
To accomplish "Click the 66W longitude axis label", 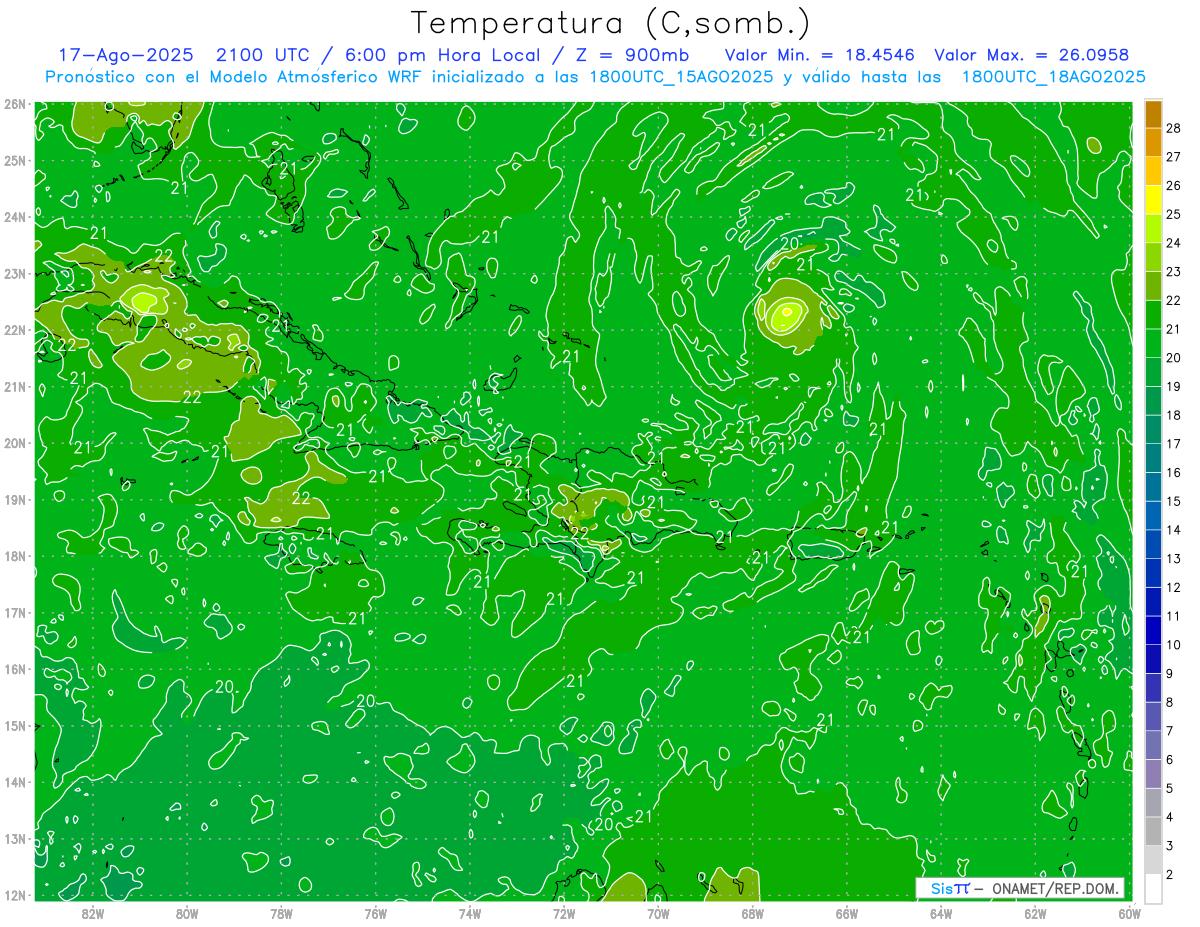I will coord(847,913).
